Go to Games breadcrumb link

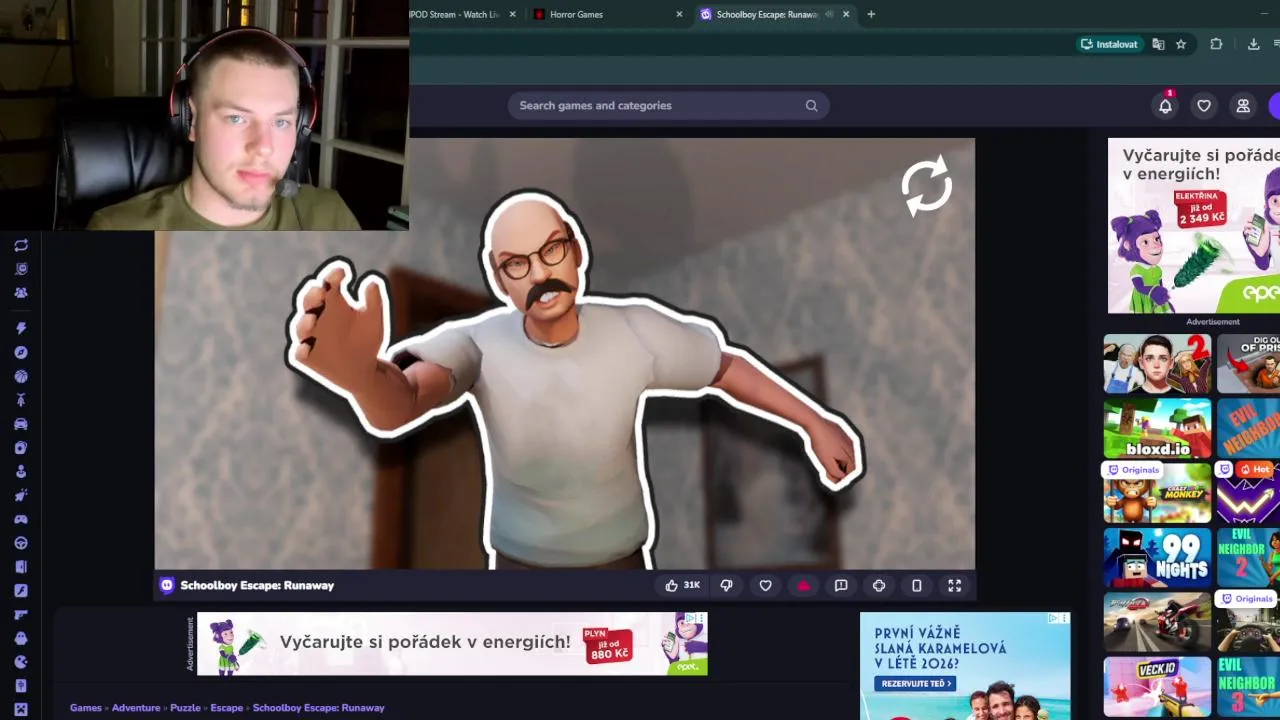tap(86, 707)
